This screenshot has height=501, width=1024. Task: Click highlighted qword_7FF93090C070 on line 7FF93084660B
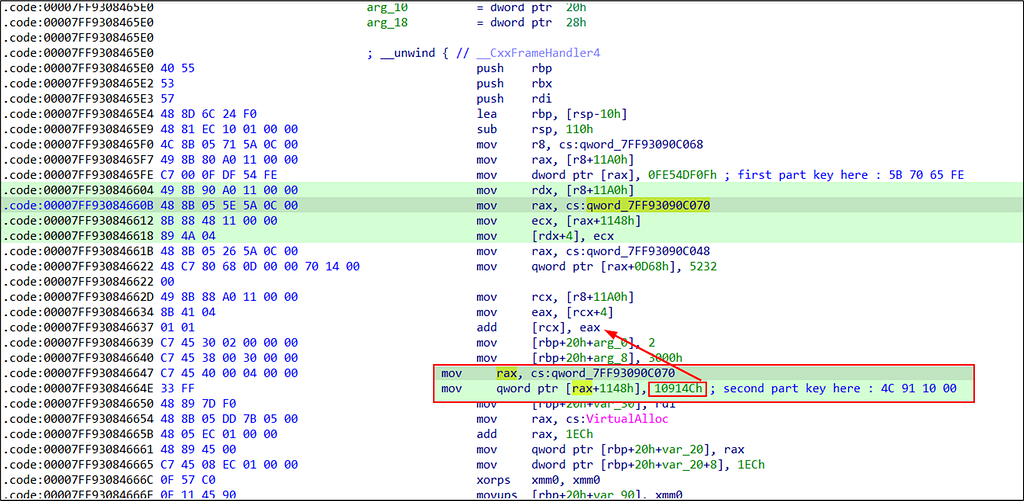[x=648, y=206]
